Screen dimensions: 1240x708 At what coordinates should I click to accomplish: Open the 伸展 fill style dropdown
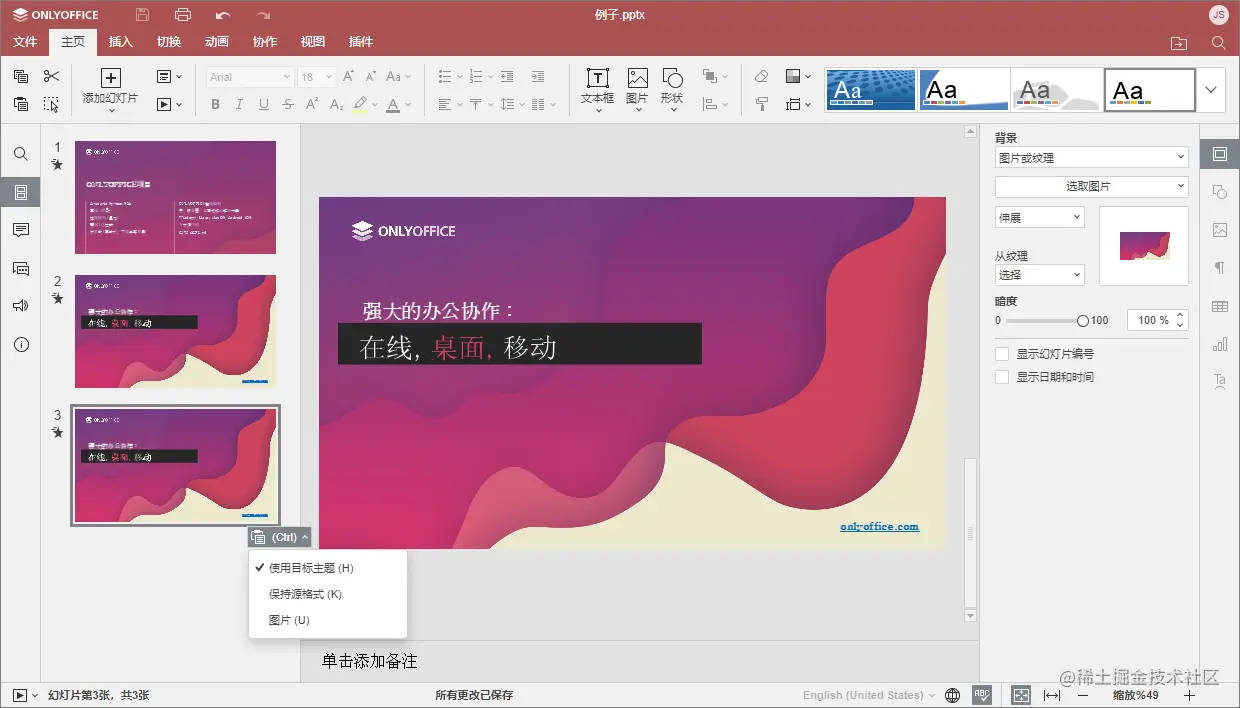(x=1038, y=216)
